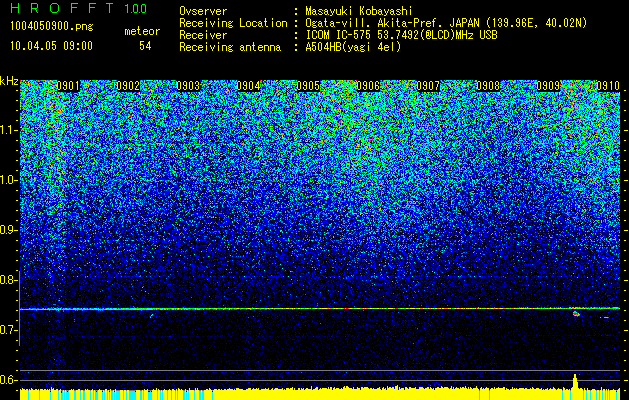Select the 1.0 kHz axis label
This screenshot has width=629, height=400.
9,180
